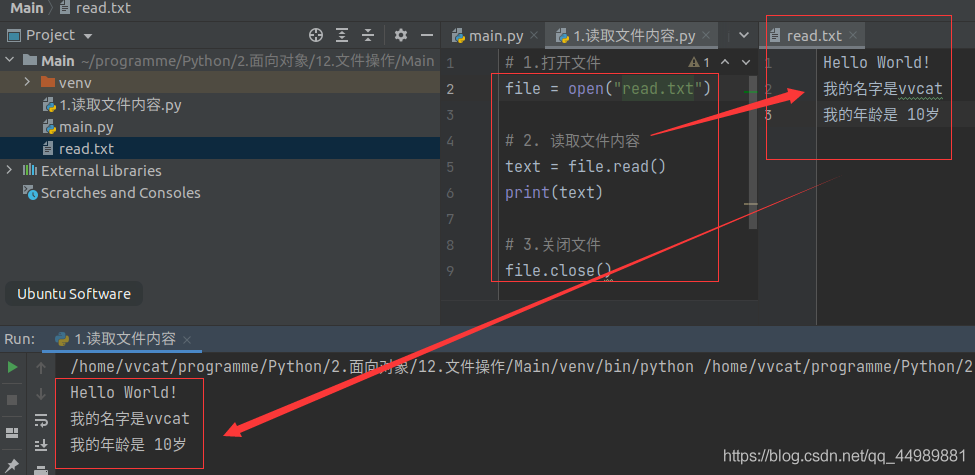The image size is (975, 475).
Task: Close the 1.读取文件内容 Run tab
Action: coord(187,339)
